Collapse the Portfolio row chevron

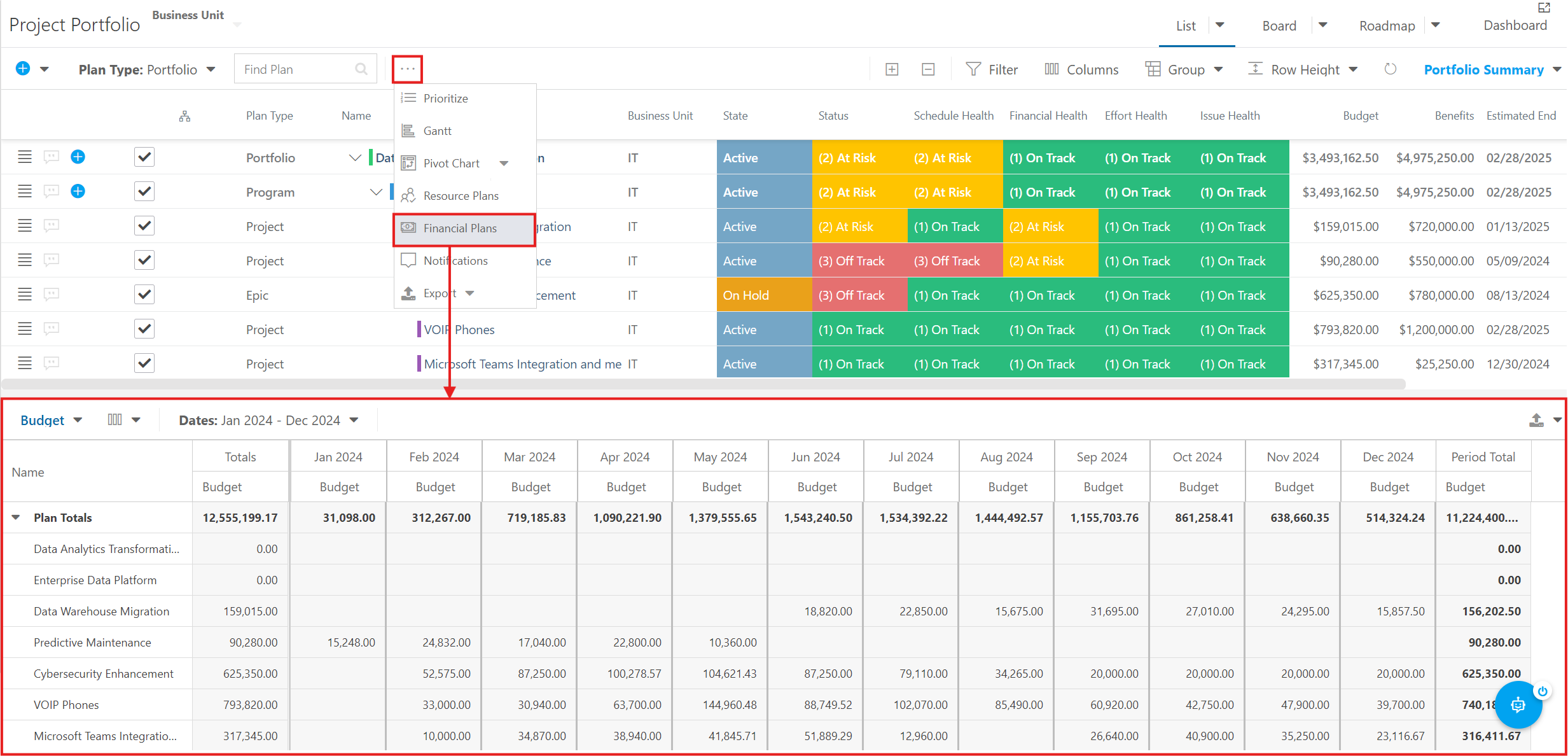click(x=355, y=157)
